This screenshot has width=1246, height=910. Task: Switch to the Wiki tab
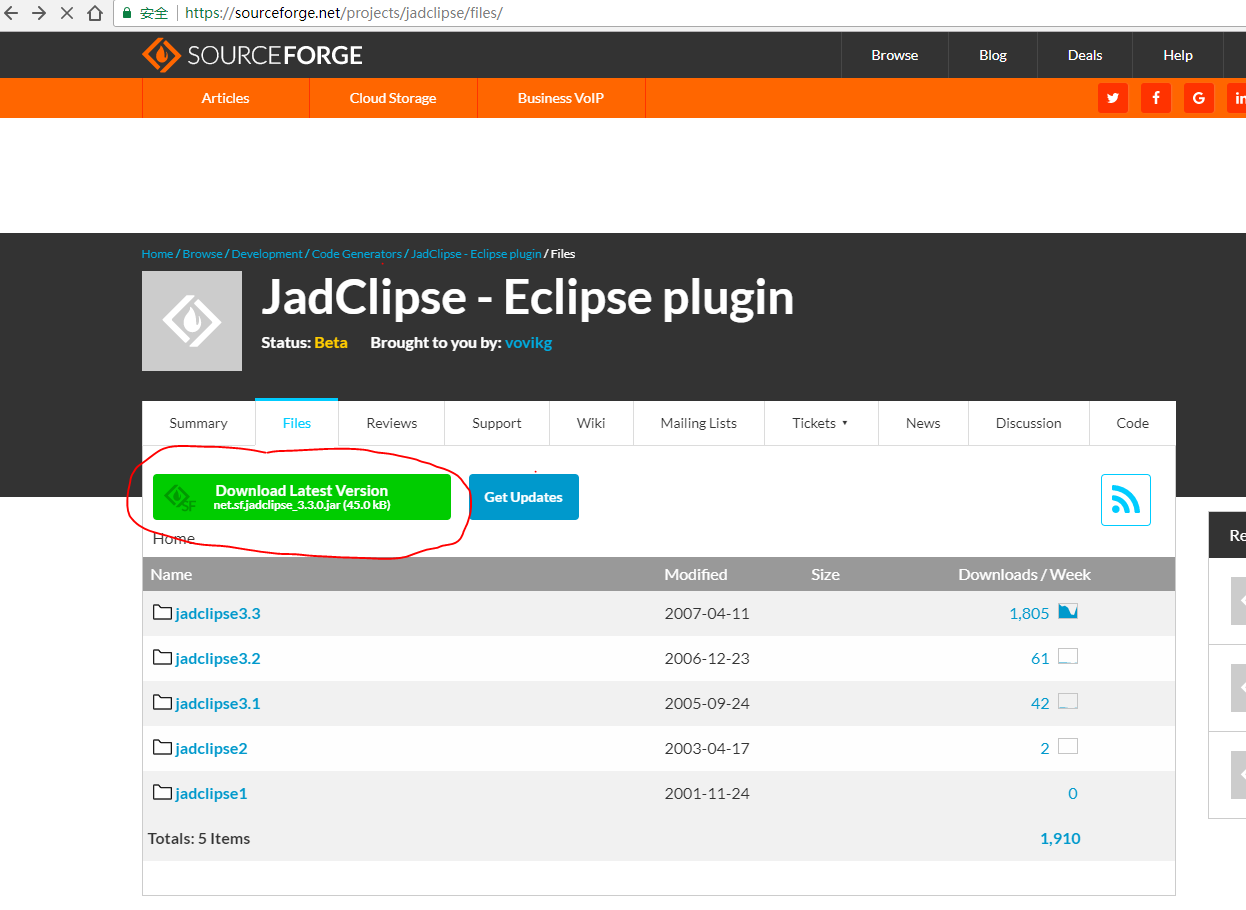click(x=591, y=423)
